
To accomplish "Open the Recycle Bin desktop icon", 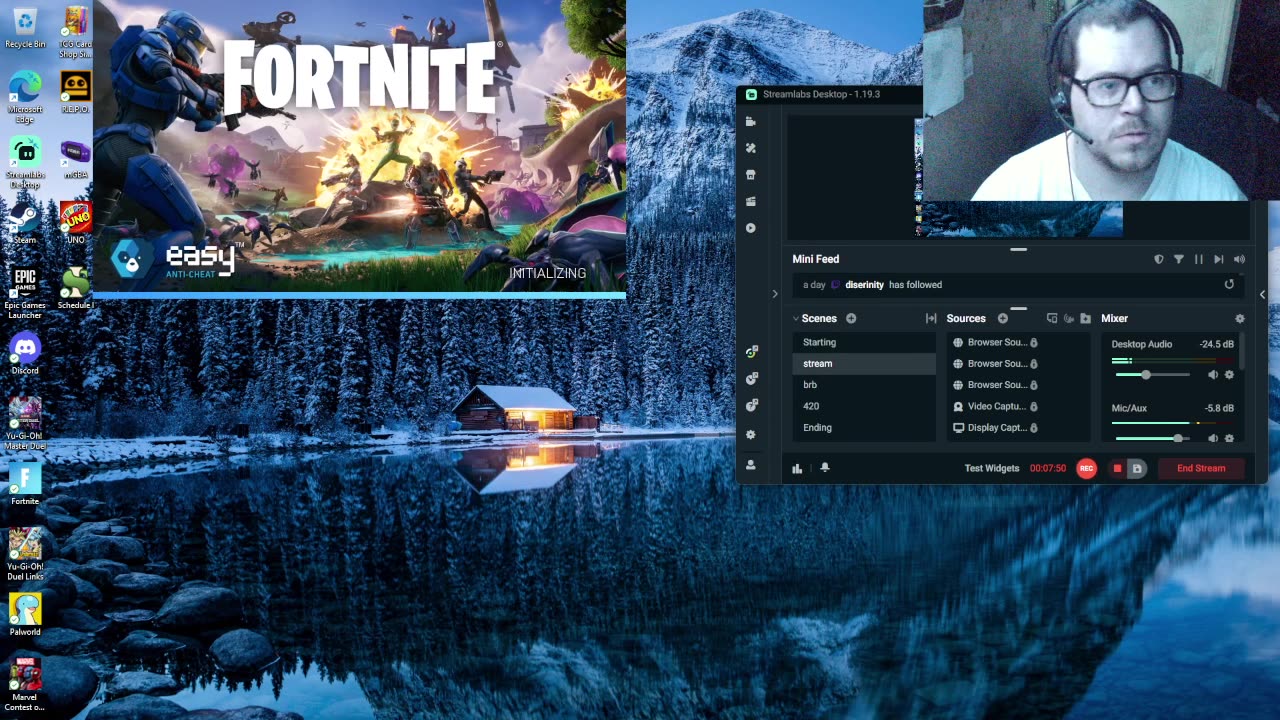I will (25, 27).
